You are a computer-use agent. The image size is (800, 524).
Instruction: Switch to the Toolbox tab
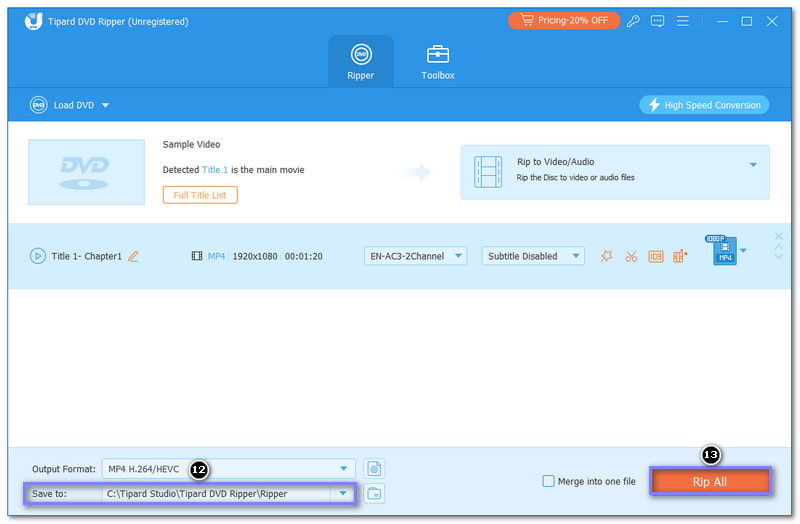coord(438,62)
